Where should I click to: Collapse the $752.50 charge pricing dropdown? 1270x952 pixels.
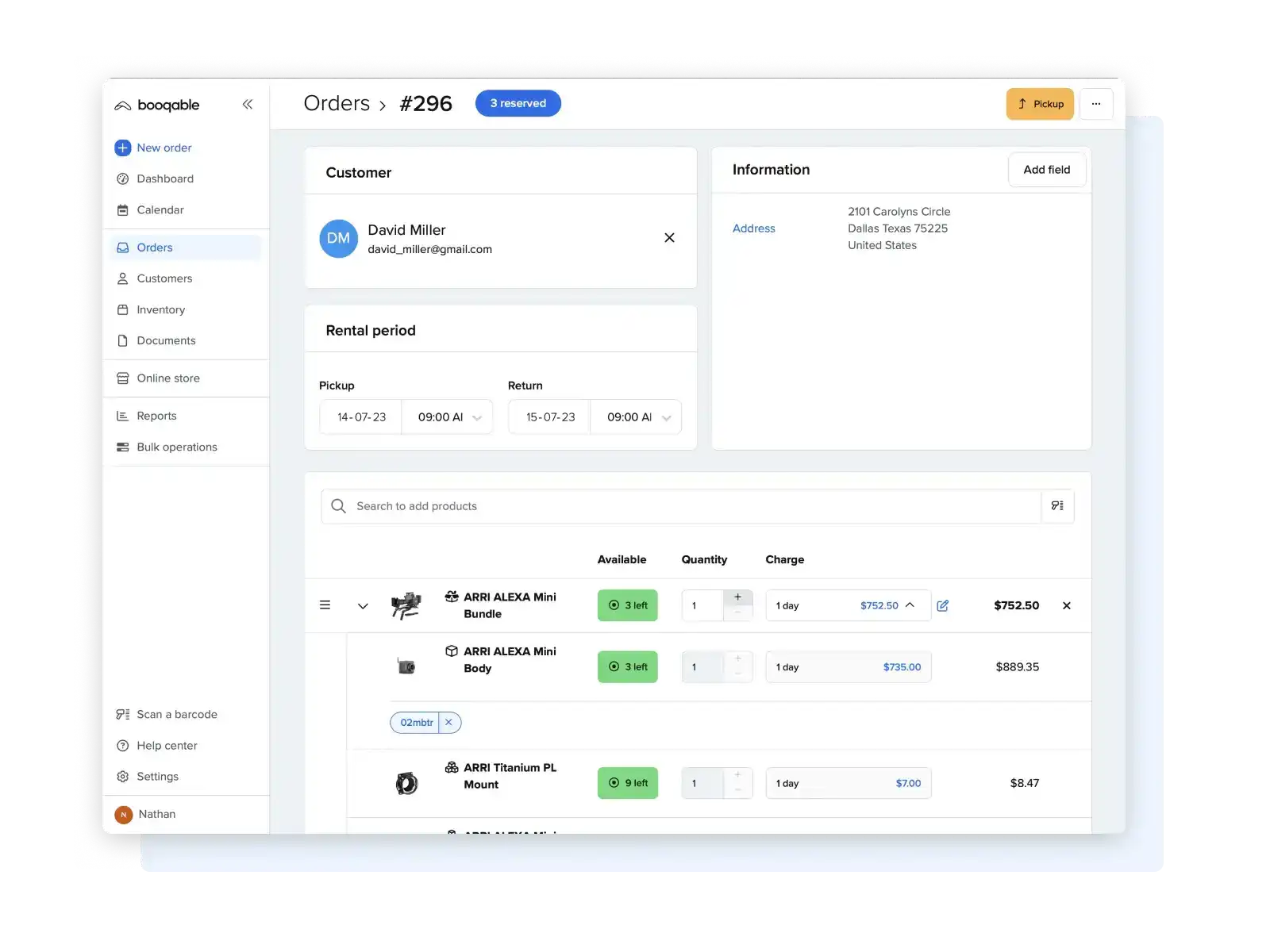(x=911, y=605)
